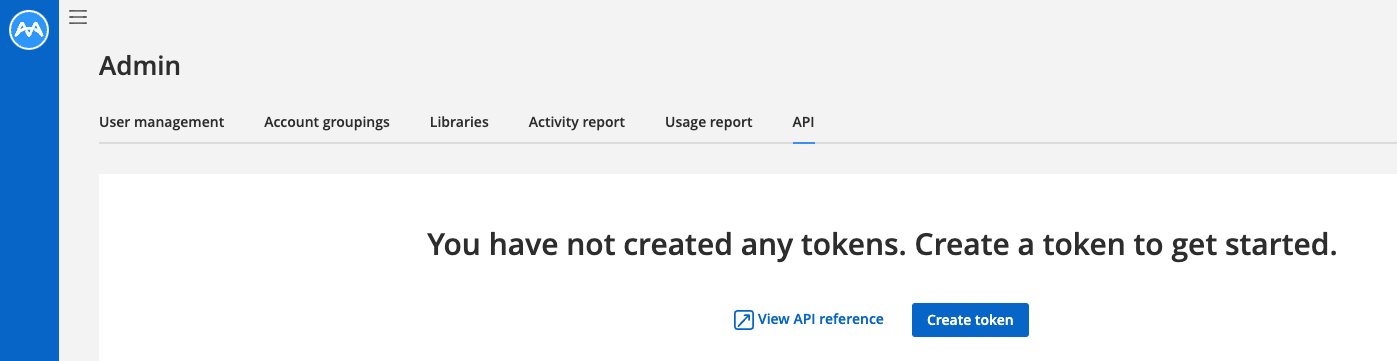Click the blue underline beneath the API tab
1397x361 pixels.
[x=804, y=142]
